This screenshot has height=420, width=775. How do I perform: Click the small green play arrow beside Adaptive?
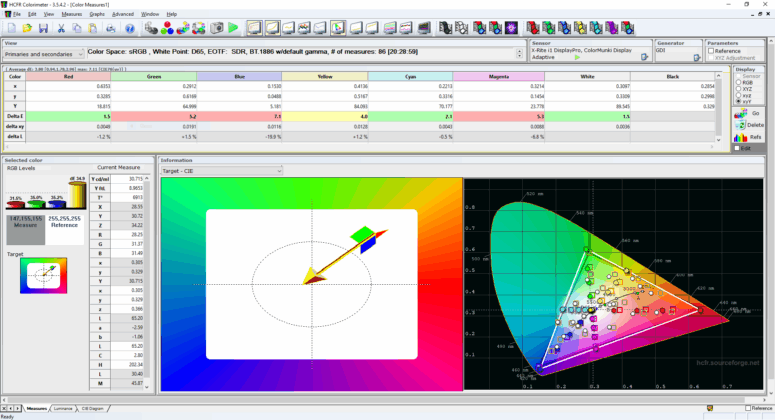pos(577,57)
